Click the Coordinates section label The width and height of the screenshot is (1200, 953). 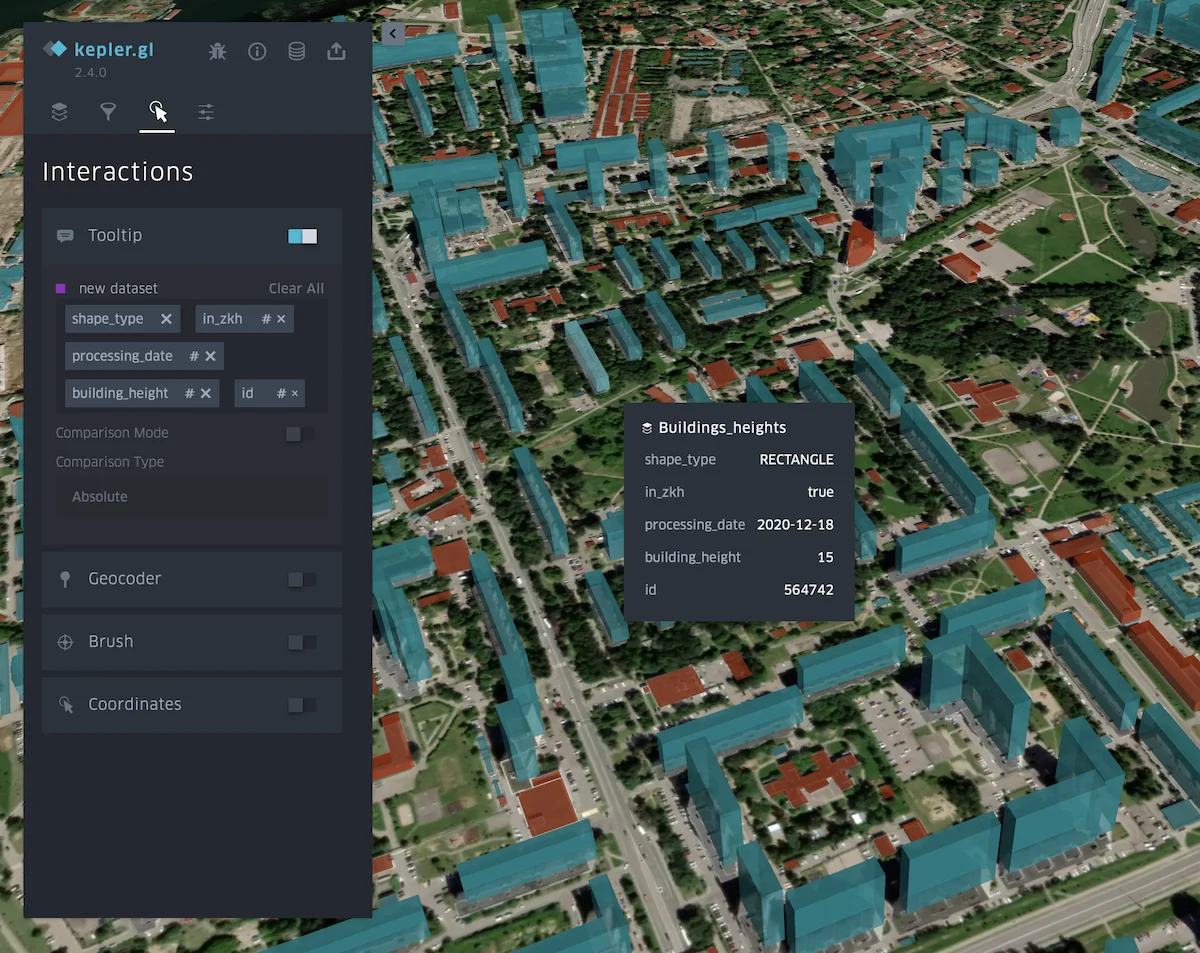point(135,705)
